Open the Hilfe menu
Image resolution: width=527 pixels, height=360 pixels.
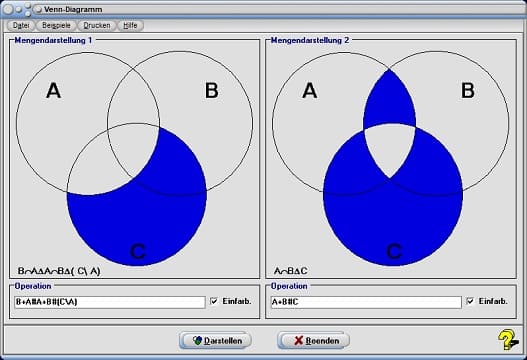130,25
